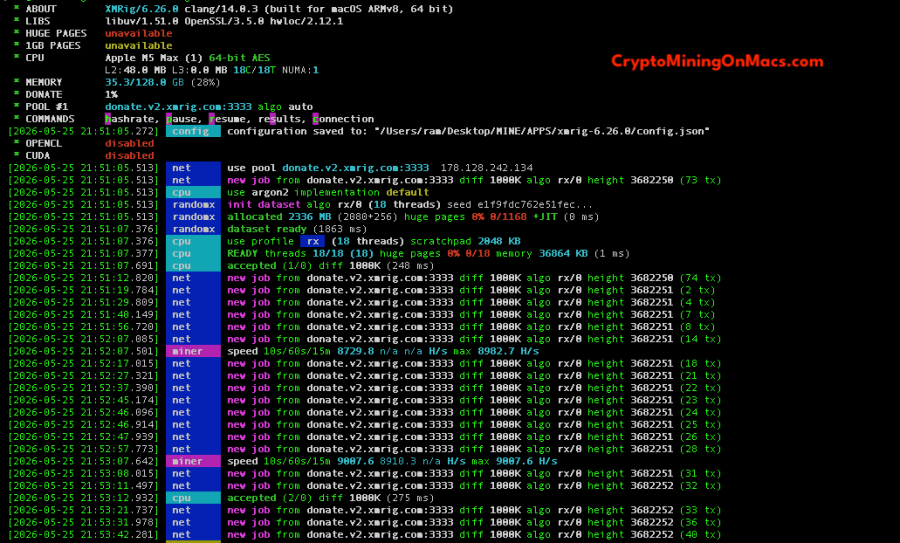Click the max 8982.7 H/s value

[x=496, y=351]
